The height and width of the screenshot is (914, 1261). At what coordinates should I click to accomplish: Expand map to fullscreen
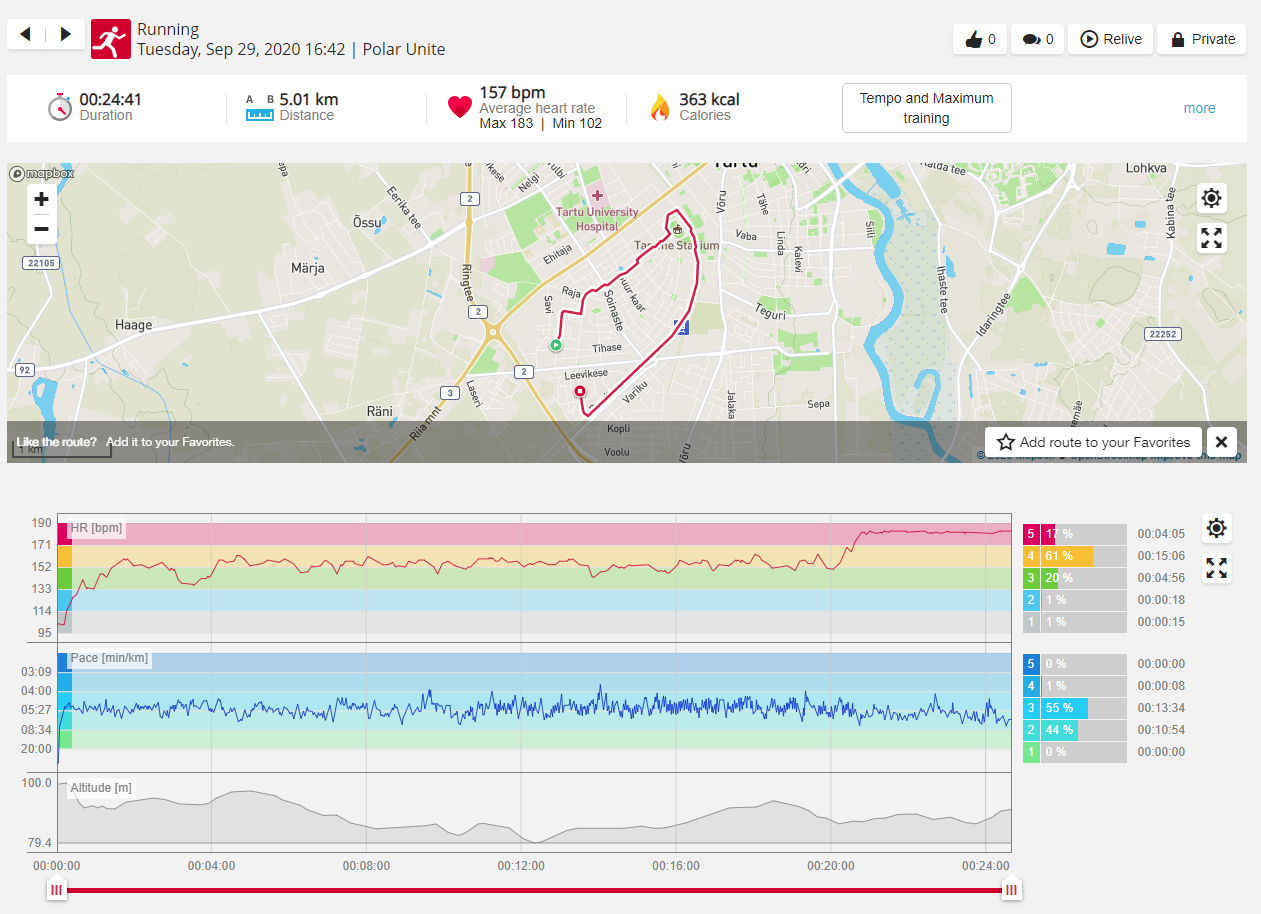pyautogui.click(x=1211, y=238)
